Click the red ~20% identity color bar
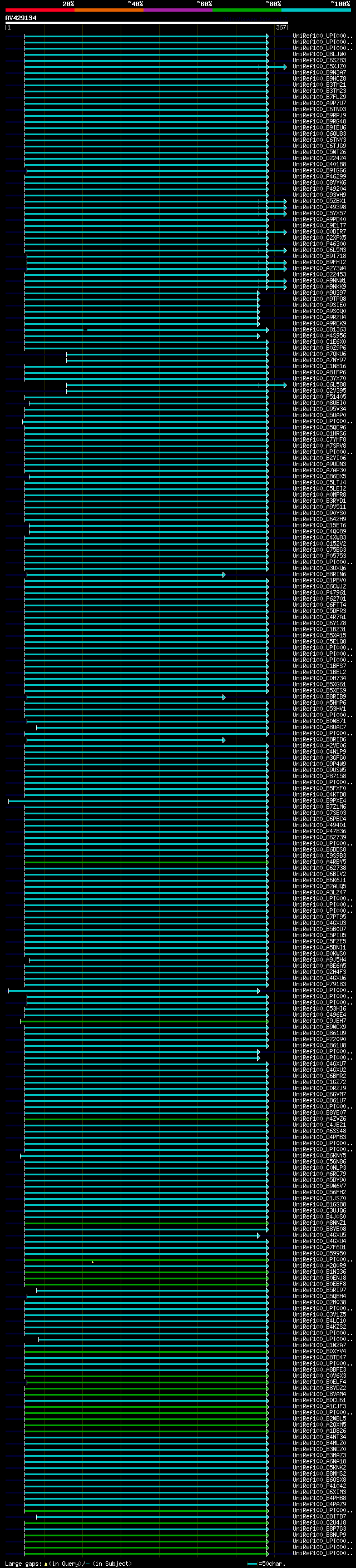The height and width of the screenshot is (1568, 356). pyautogui.click(x=39, y=10)
